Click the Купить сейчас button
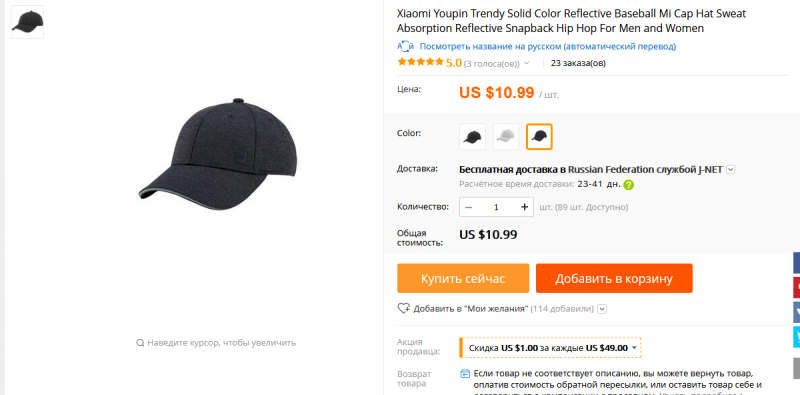Viewport: 800px width, 395px height. (x=463, y=278)
